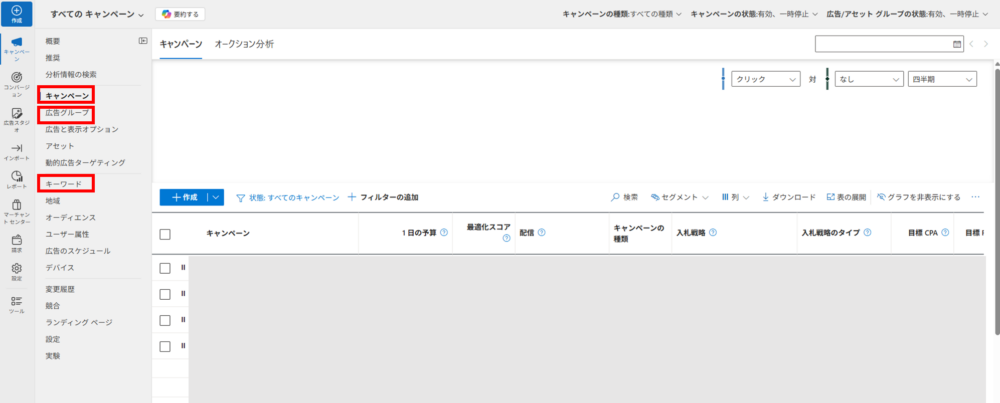Select キーワード in the side menu
Screen dimensions: 1000x403
click(64, 184)
